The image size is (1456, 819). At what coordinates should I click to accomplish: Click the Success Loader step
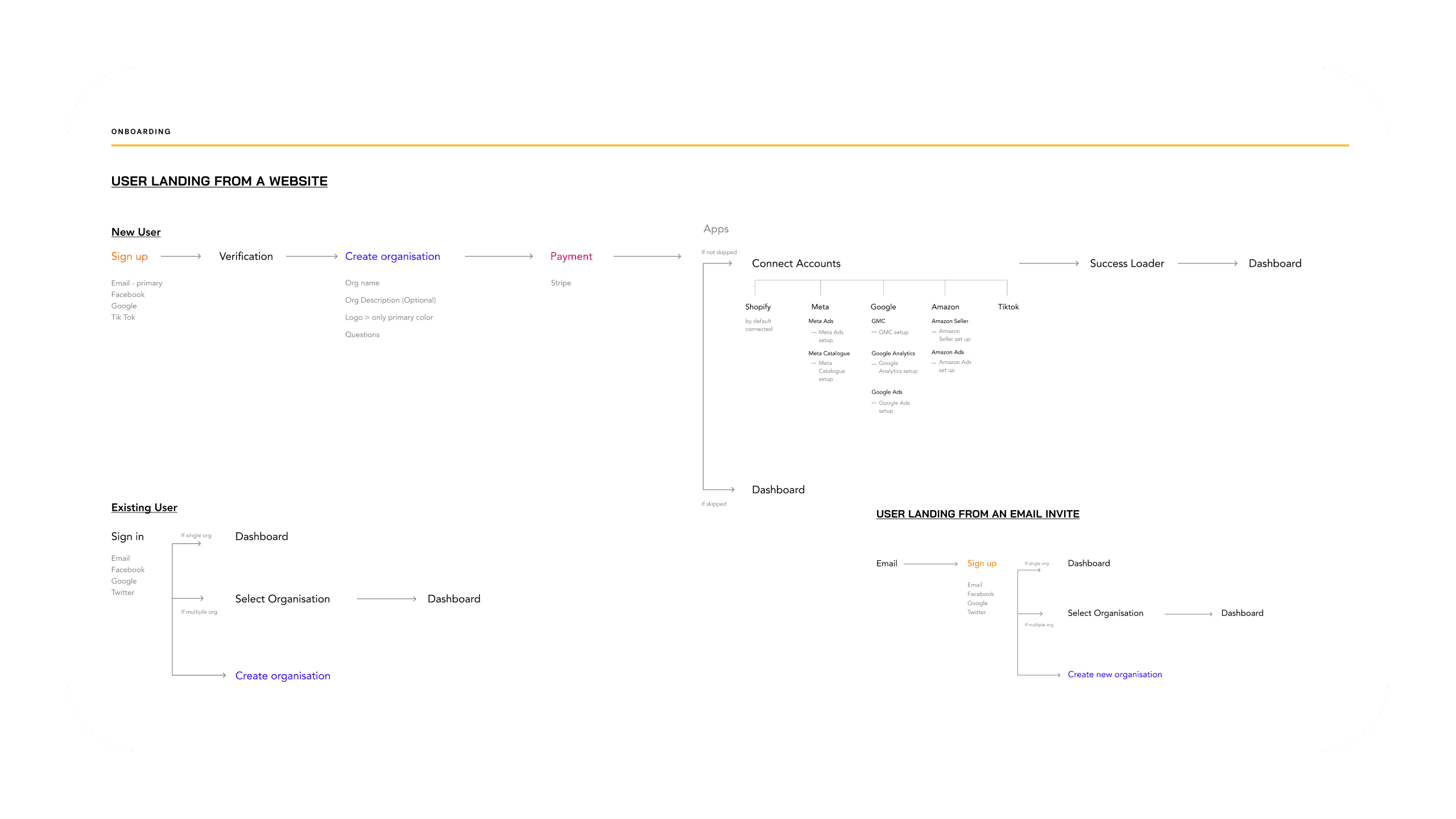[1127, 263]
